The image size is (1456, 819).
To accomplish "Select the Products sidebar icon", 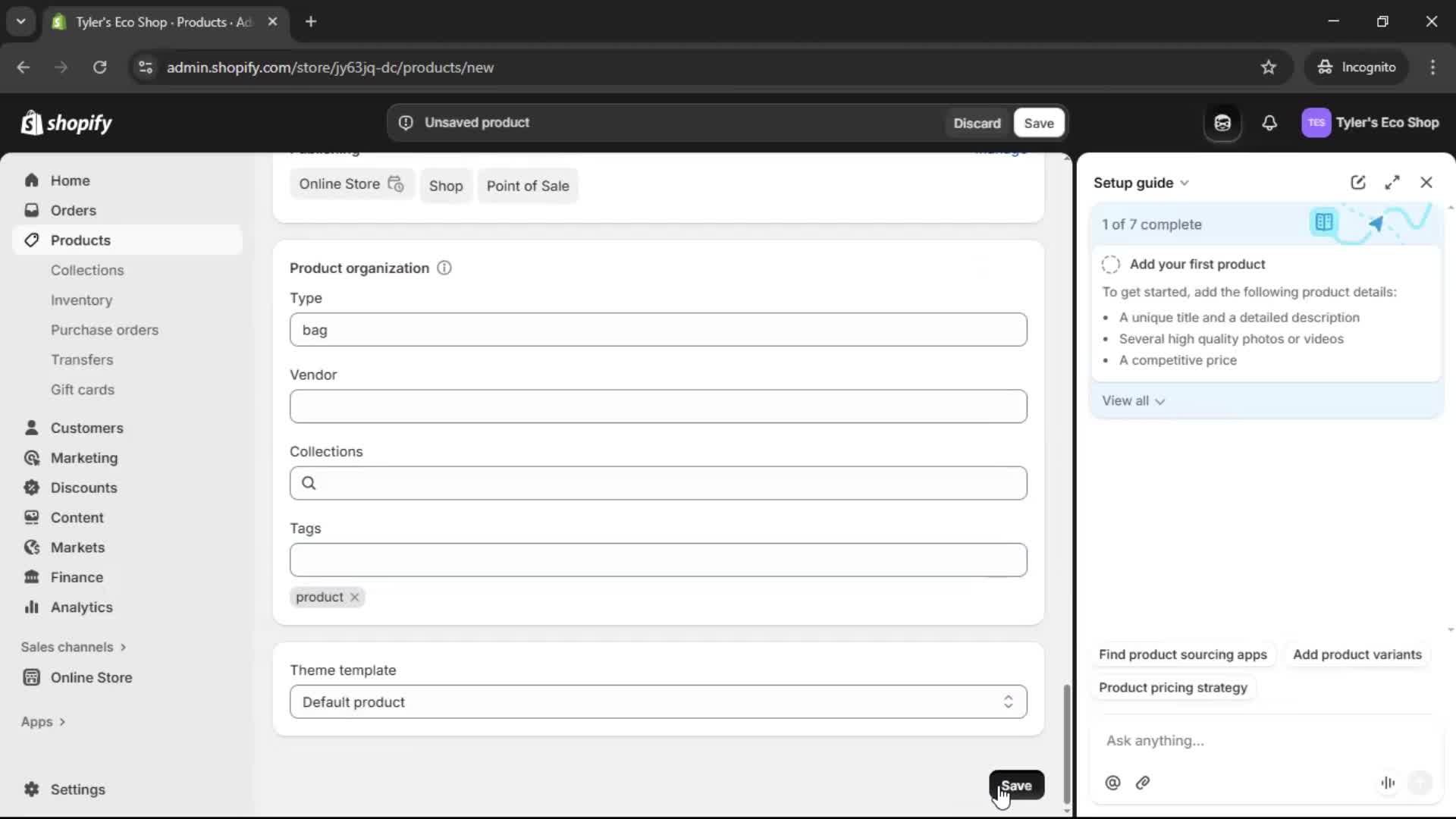I will 32,240.
